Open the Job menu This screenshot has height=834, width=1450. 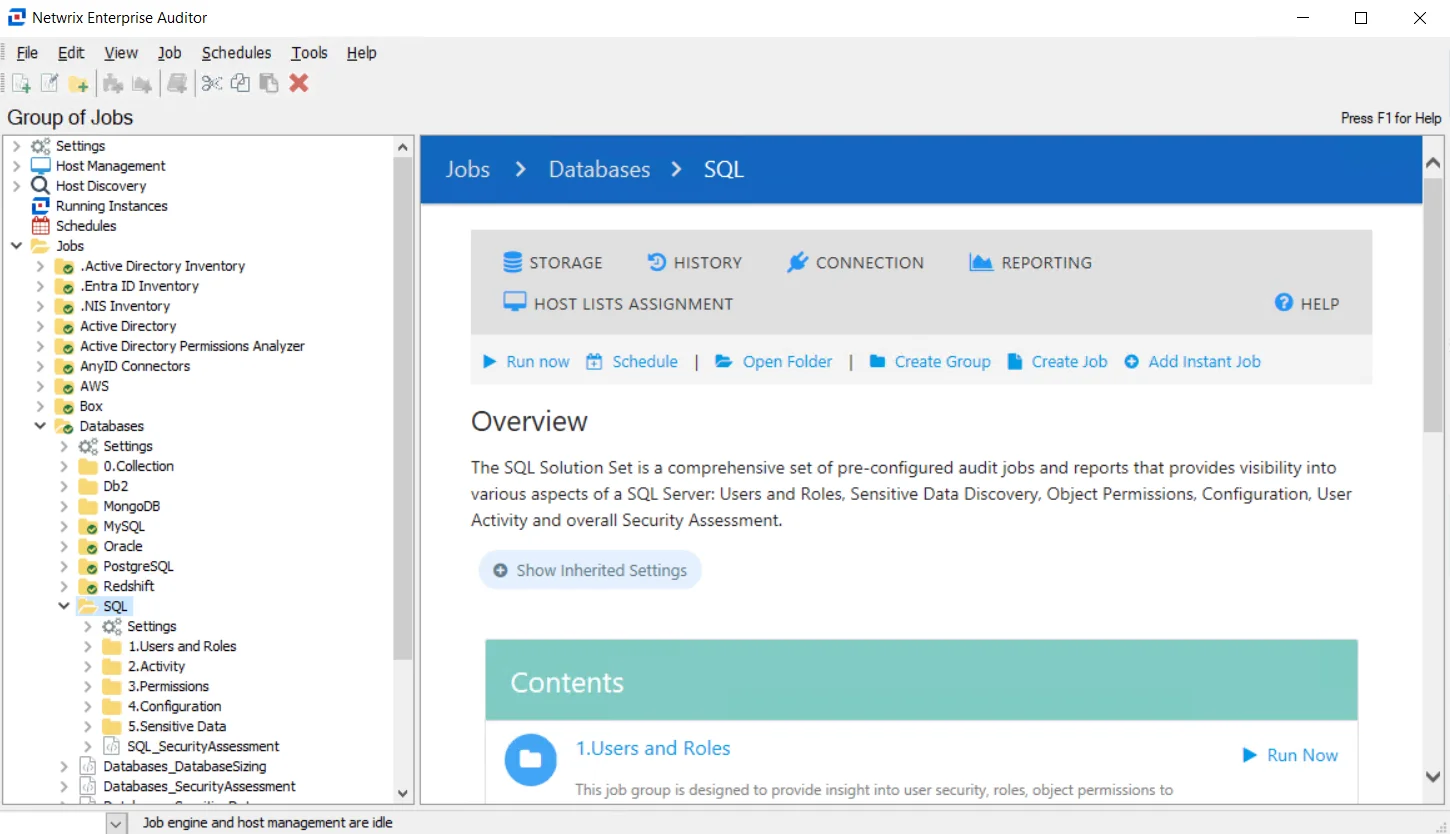point(170,53)
